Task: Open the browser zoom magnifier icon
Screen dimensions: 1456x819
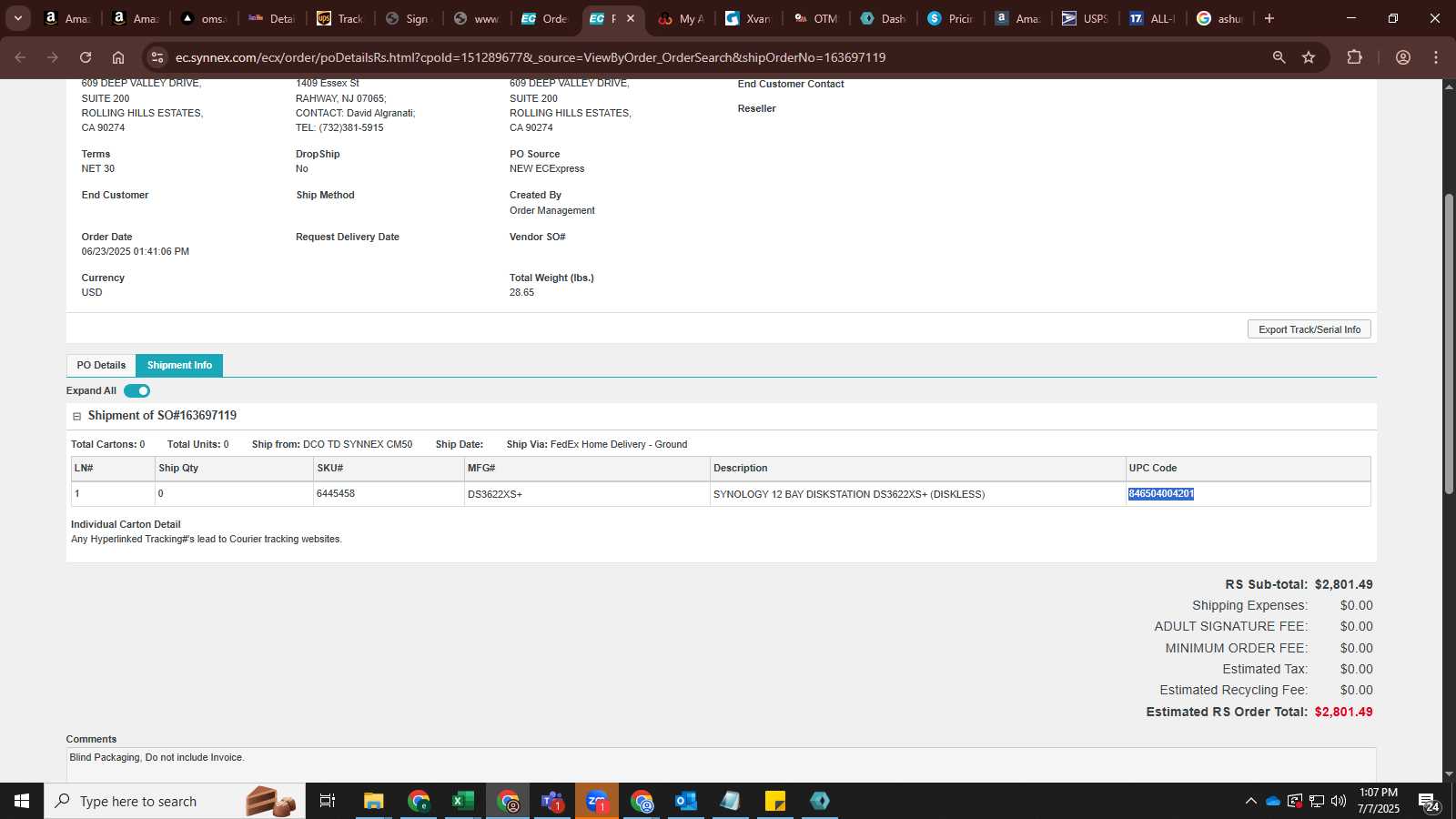Action: [x=1279, y=57]
